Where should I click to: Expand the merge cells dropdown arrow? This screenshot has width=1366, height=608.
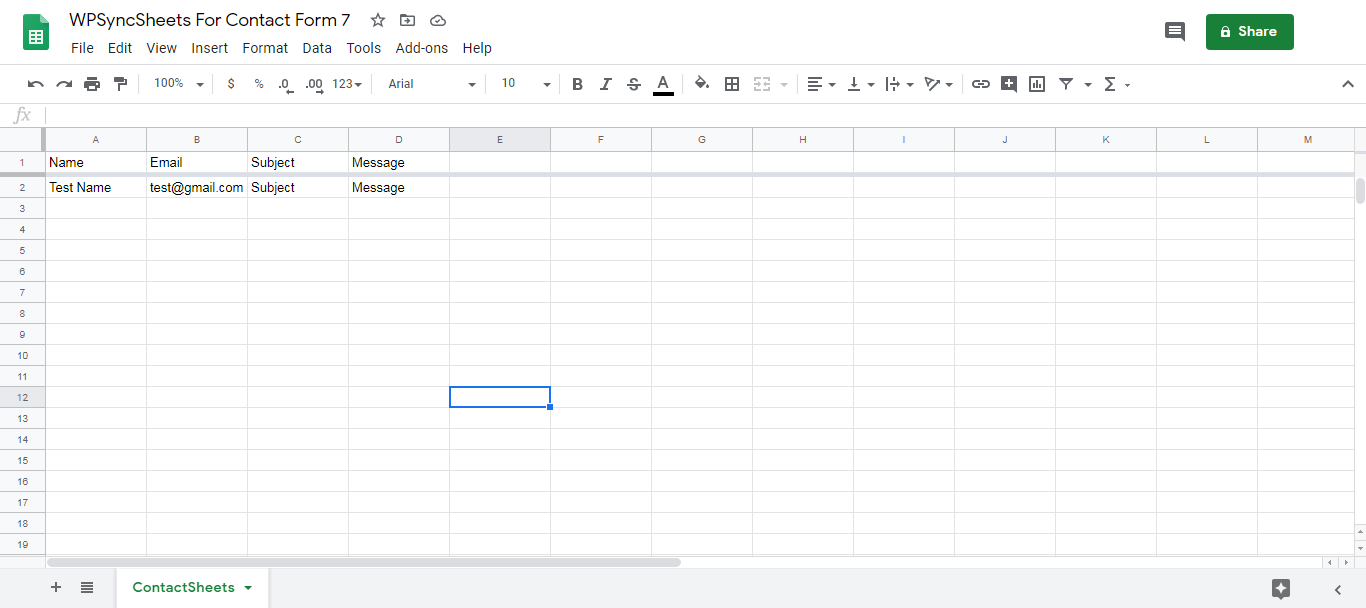[x=784, y=84]
